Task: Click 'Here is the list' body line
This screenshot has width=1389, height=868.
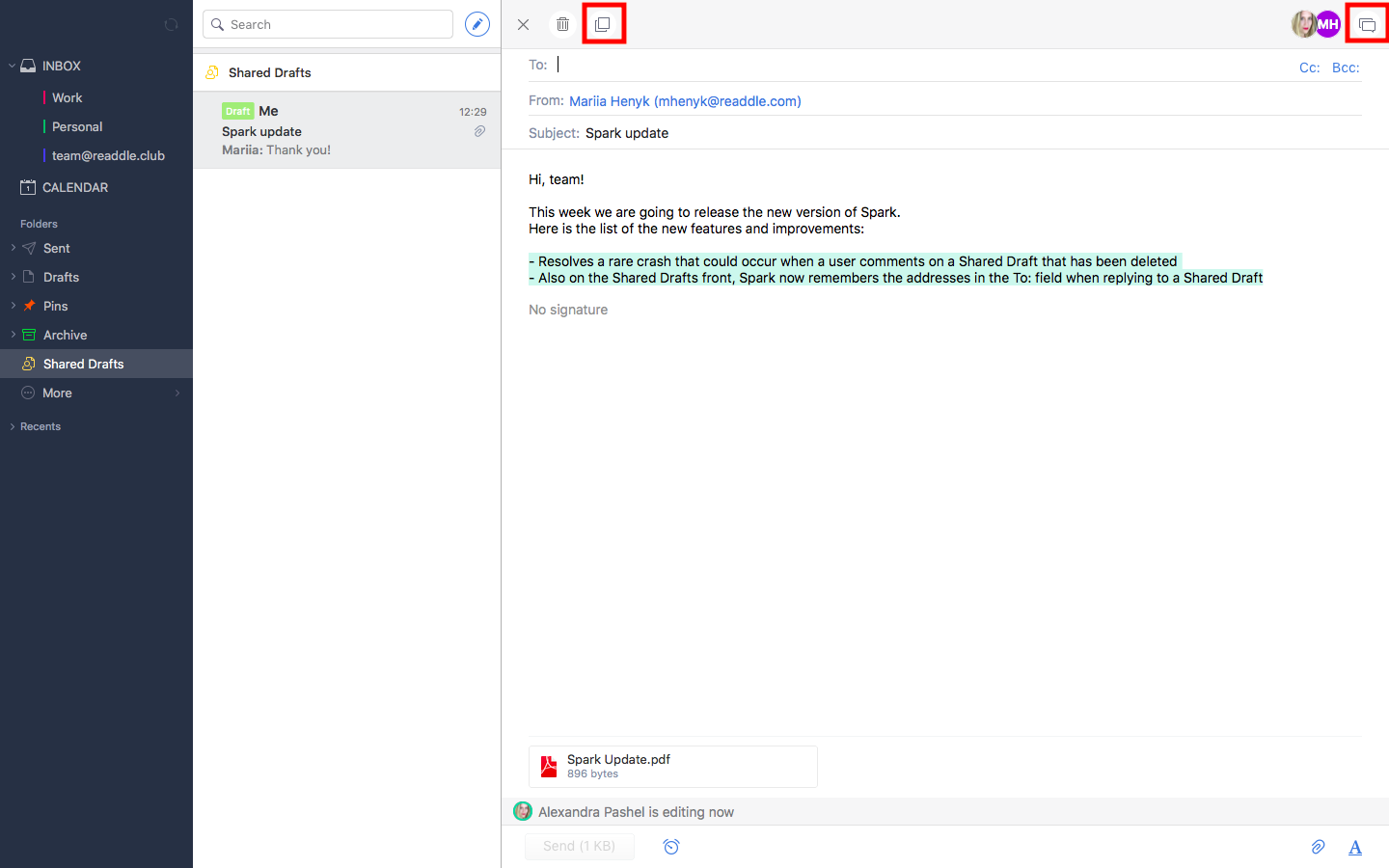Action: tap(696, 229)
